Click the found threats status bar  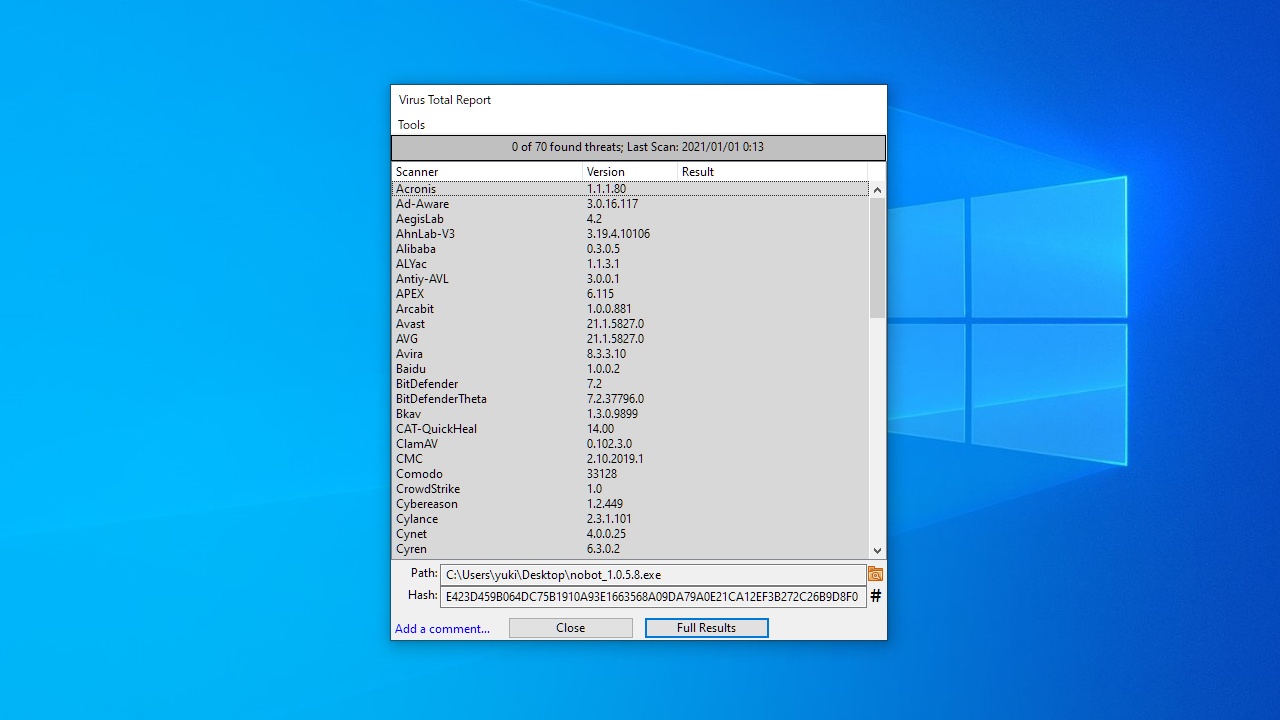coord(638,148)
